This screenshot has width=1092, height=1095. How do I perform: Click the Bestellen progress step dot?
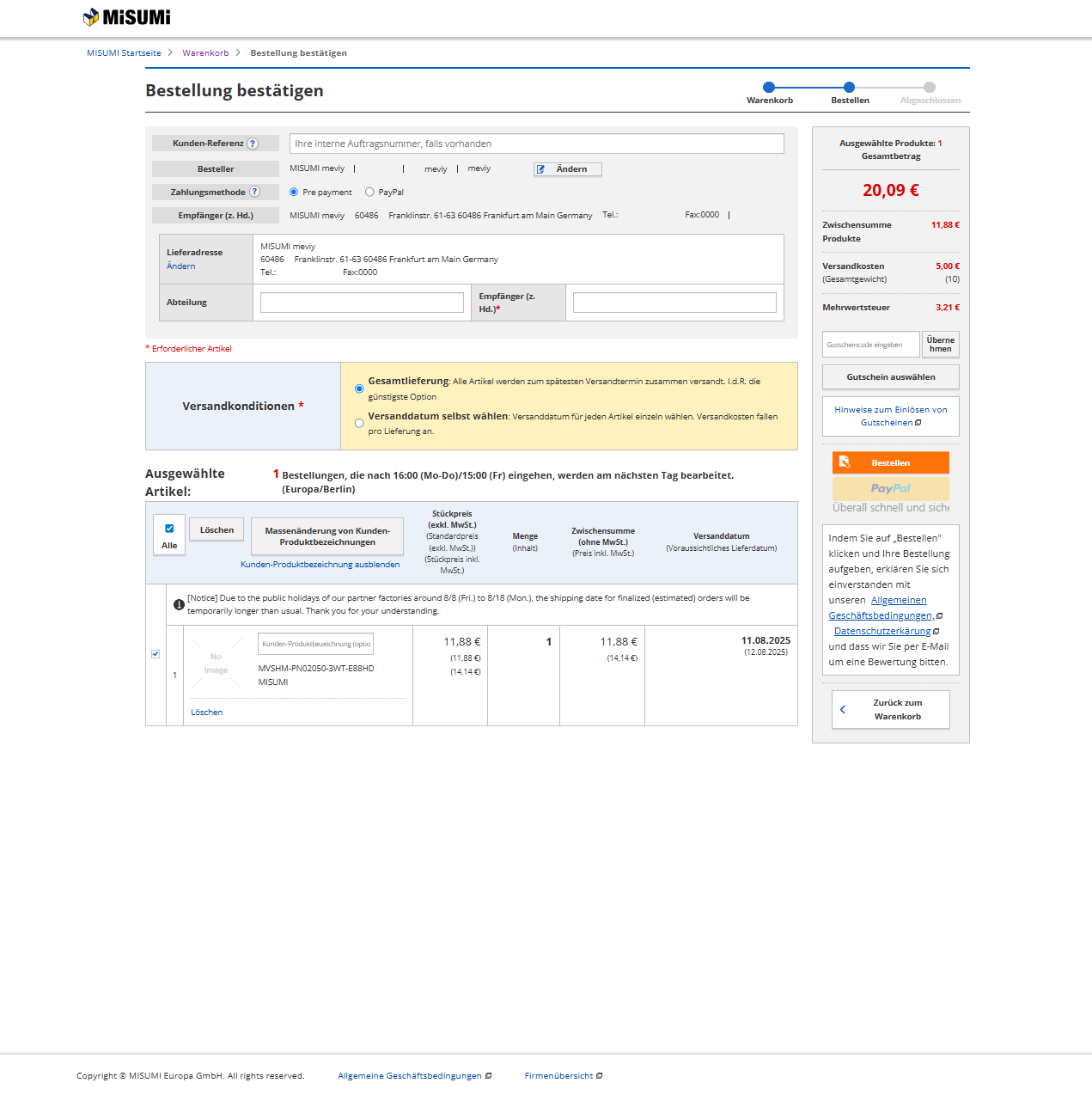pos(849,87)
